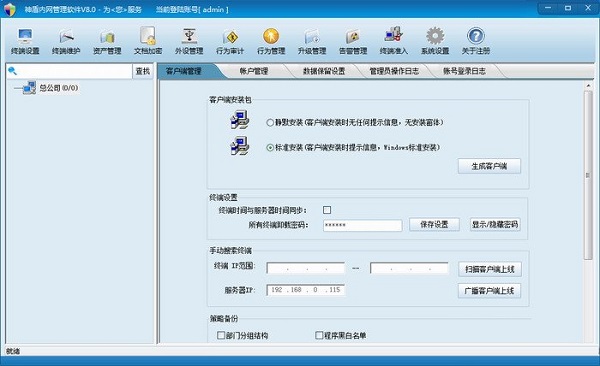Open 告警管理 toolbar icon
600x366 pixels.
(353, 41)
